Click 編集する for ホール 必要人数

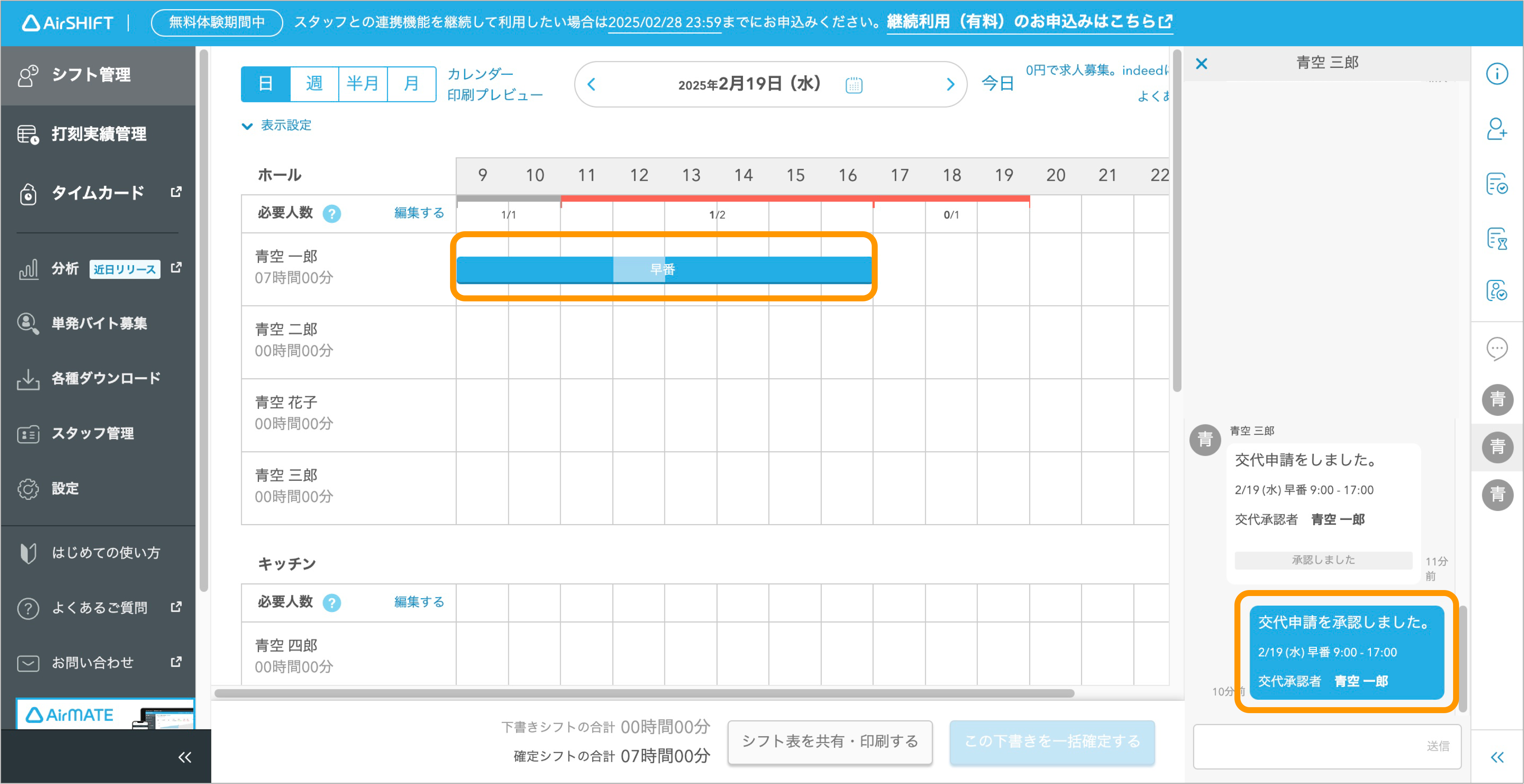419,213
